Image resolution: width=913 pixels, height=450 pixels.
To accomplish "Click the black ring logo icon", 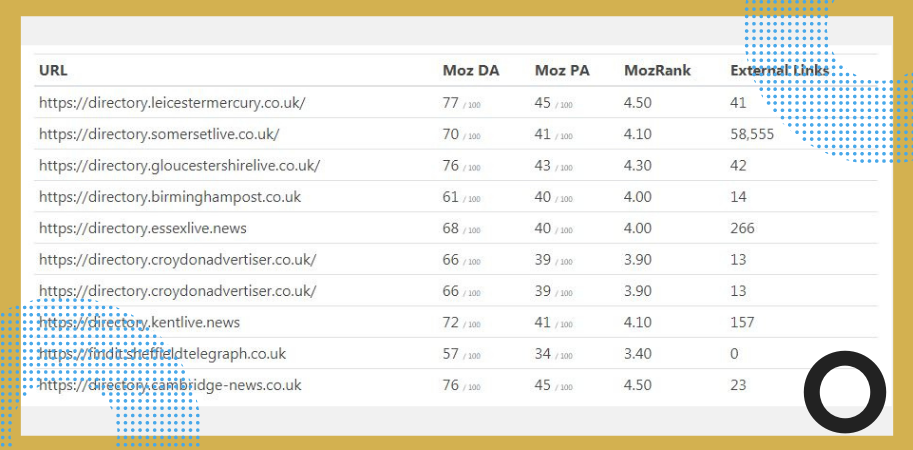I will pos(845,392).
